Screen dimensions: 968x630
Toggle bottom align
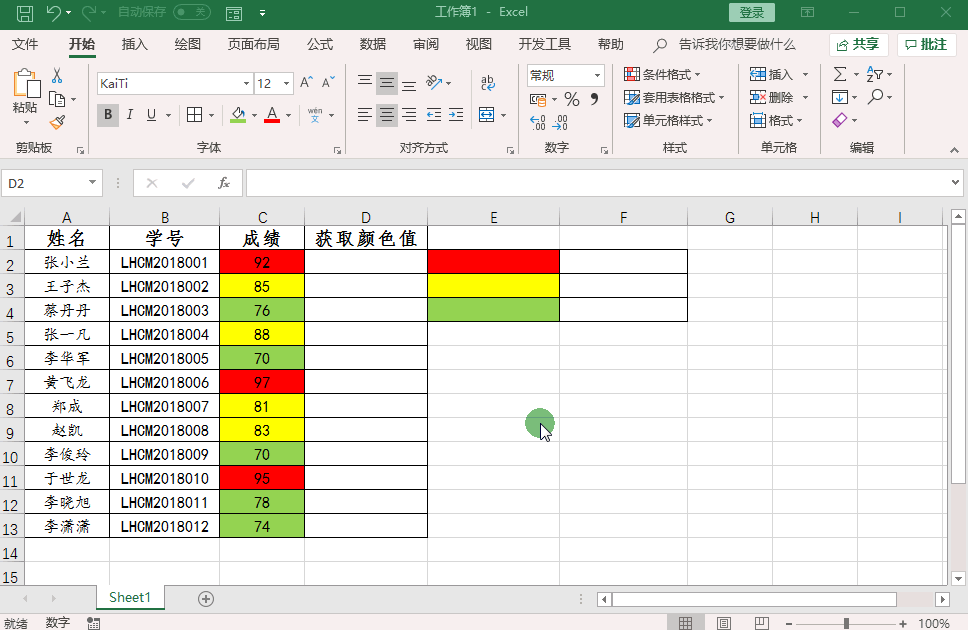[x=409, y=83]
